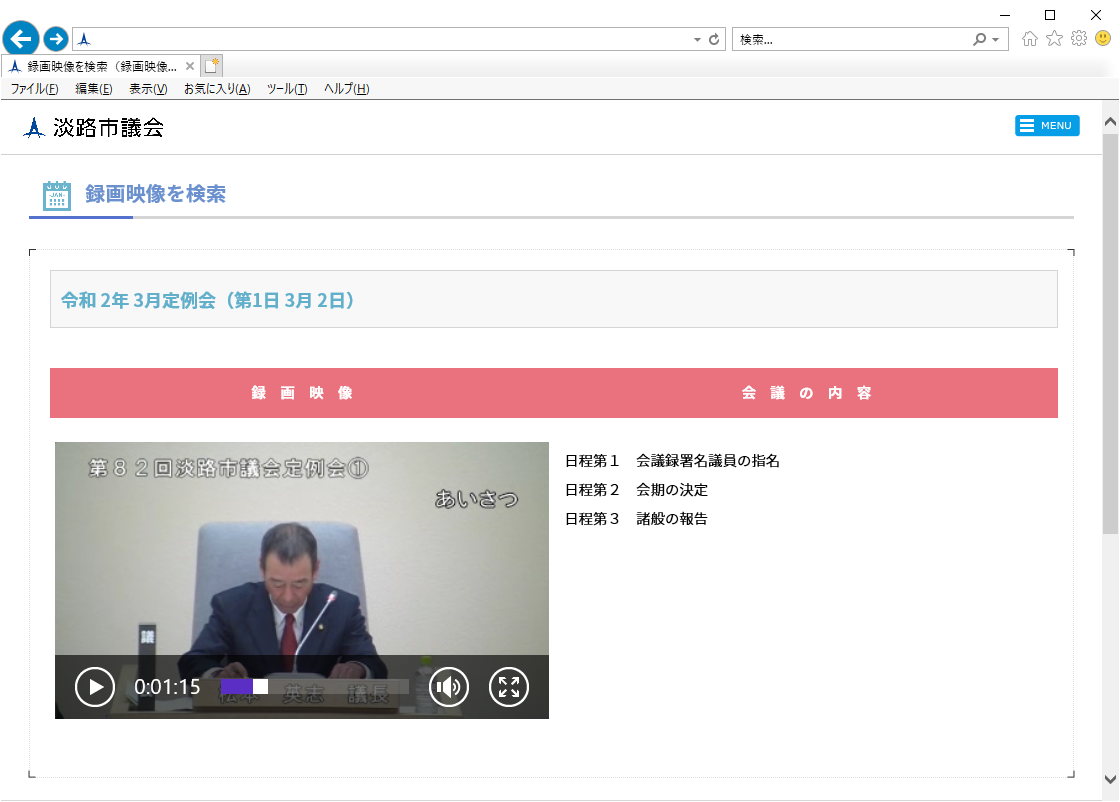1120x802 pixels.
Task: Close the 録画映像を検索 tab
Action: click(190, 66)
